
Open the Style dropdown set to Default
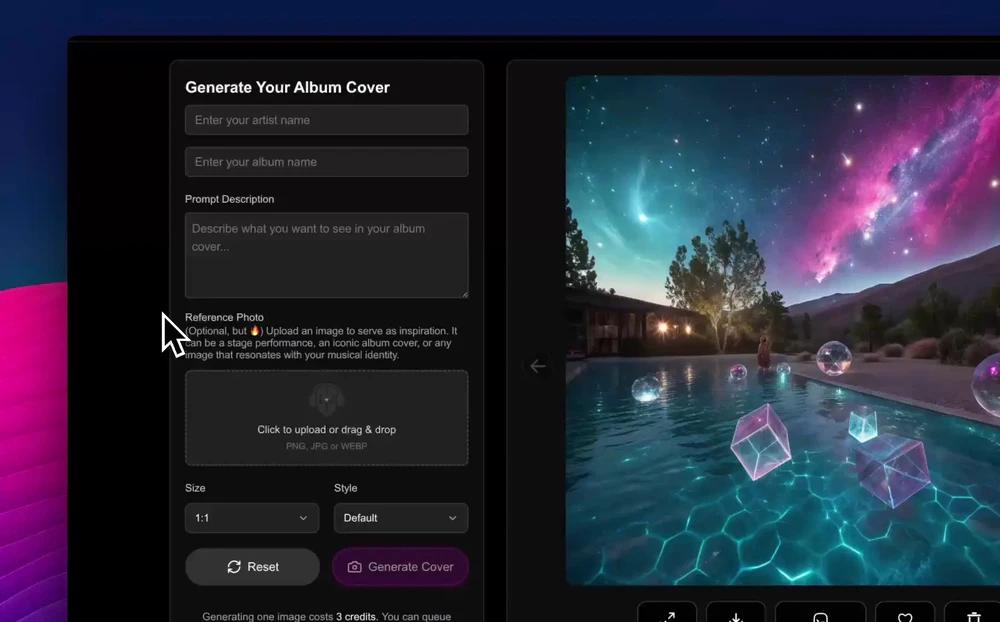pyautogui.click(x=400, y=518)
